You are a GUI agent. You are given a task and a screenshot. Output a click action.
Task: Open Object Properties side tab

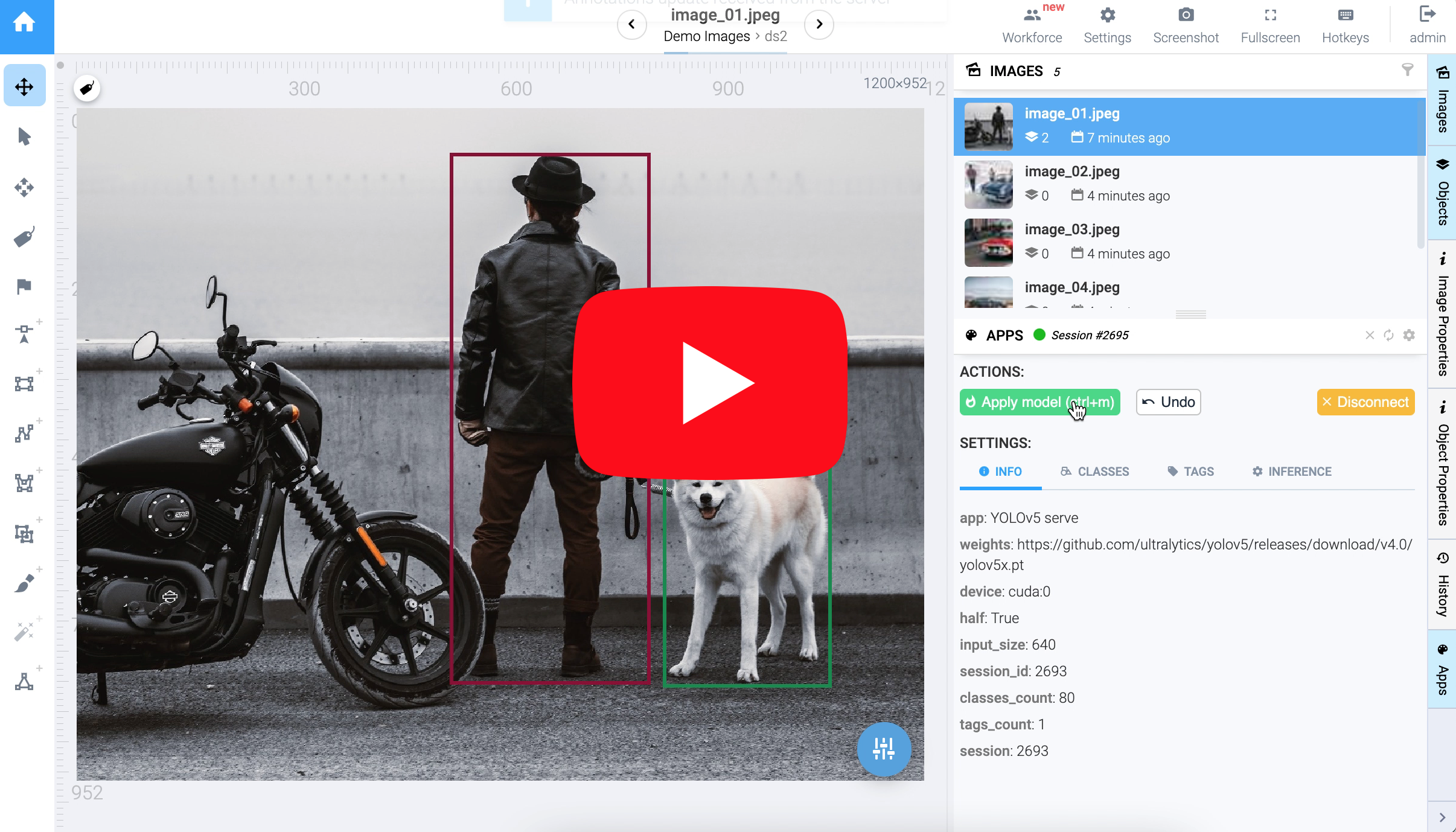pos(1442,463)
